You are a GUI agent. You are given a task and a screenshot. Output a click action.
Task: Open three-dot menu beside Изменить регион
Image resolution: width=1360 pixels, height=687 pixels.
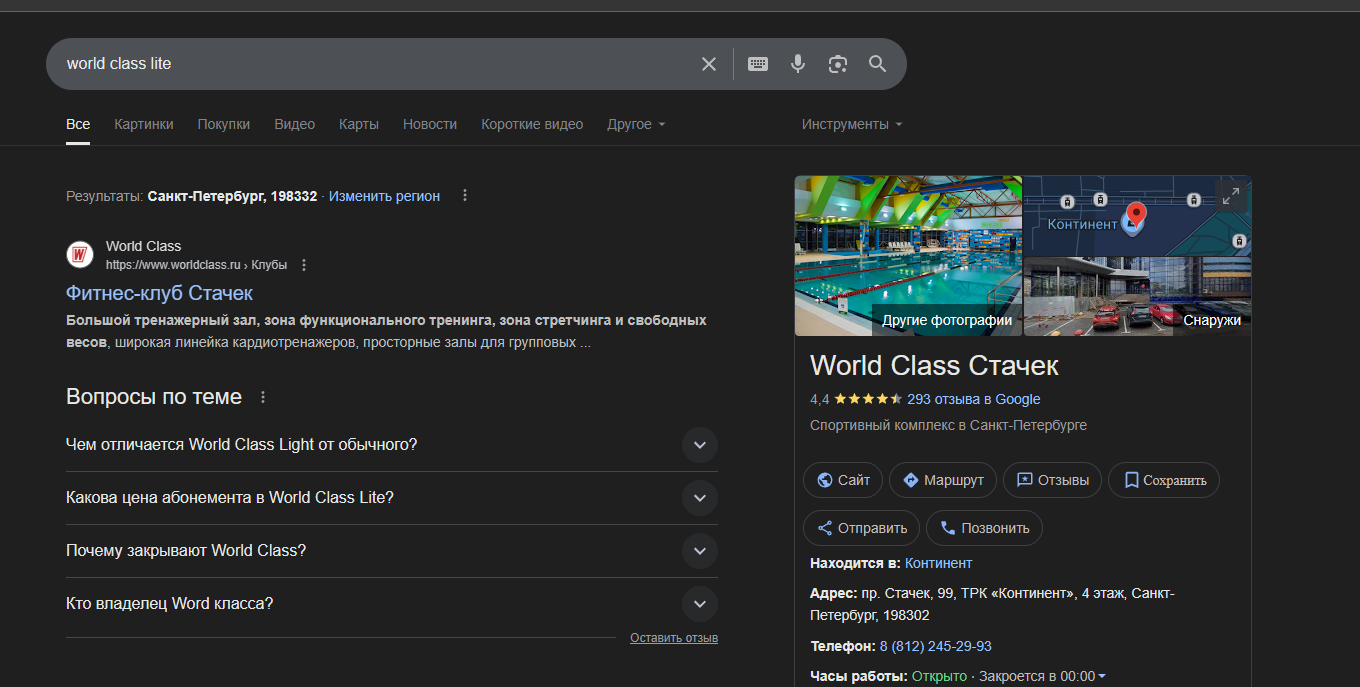(465, 196)
